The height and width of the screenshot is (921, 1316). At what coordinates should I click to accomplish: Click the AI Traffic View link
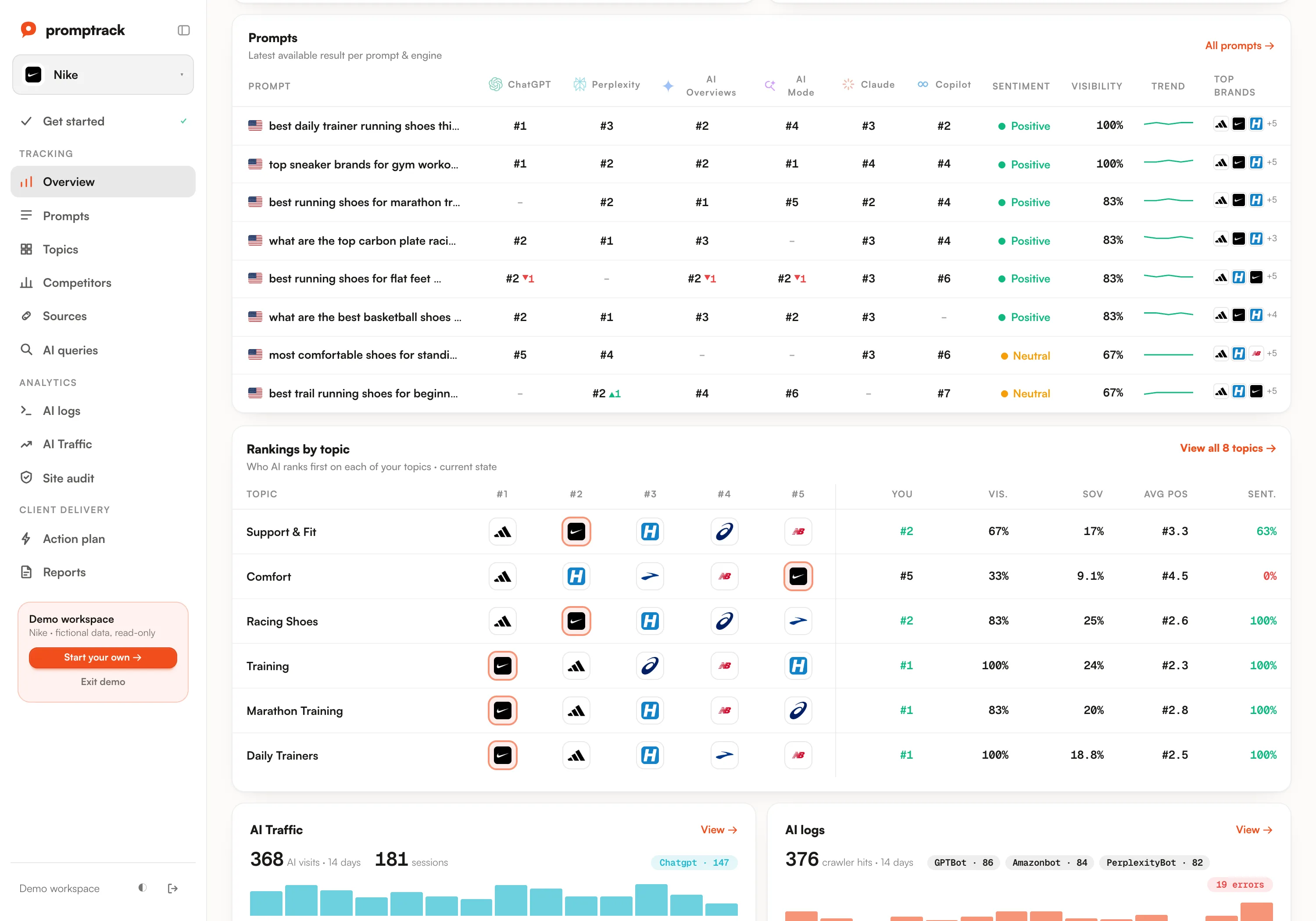point(718,830)
